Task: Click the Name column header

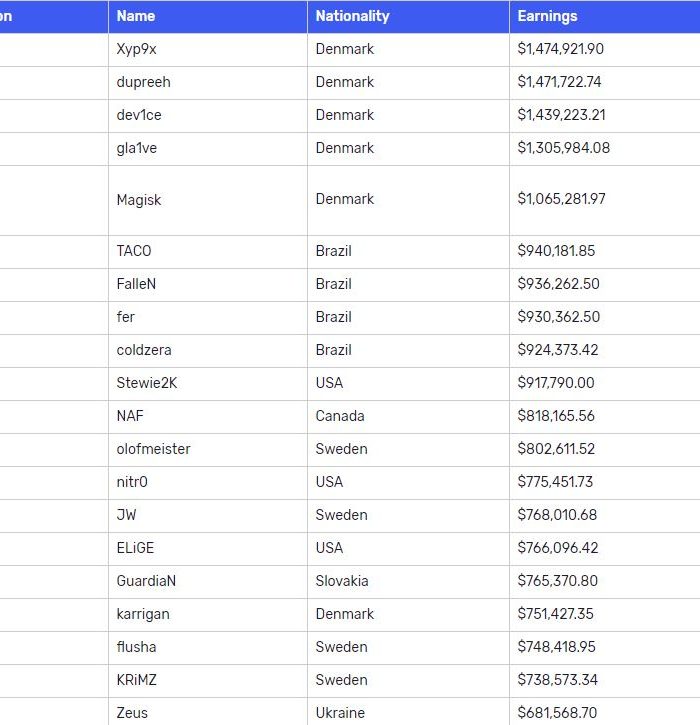Action: (x=136, y=16)
